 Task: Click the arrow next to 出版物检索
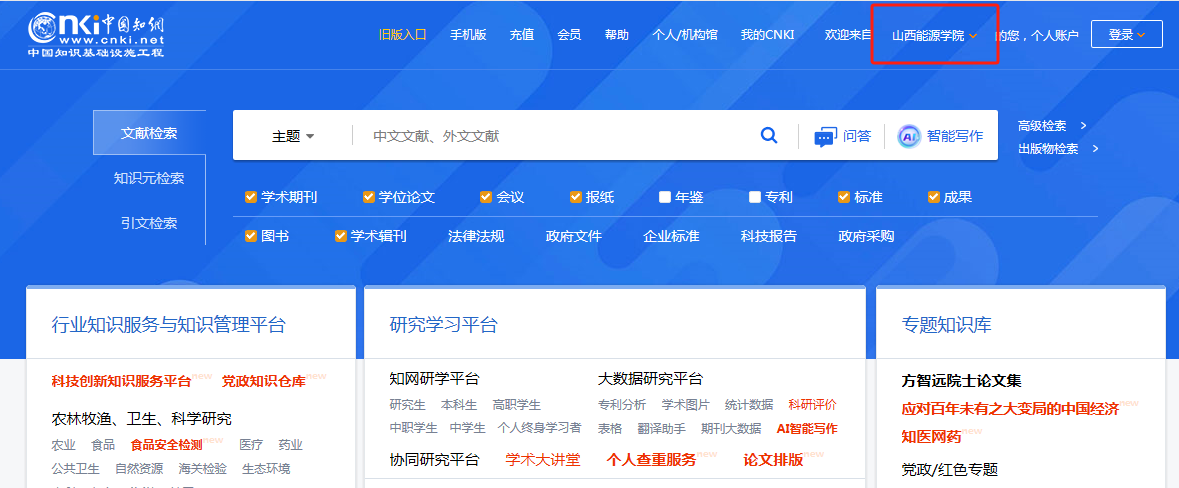[1096, 149]
